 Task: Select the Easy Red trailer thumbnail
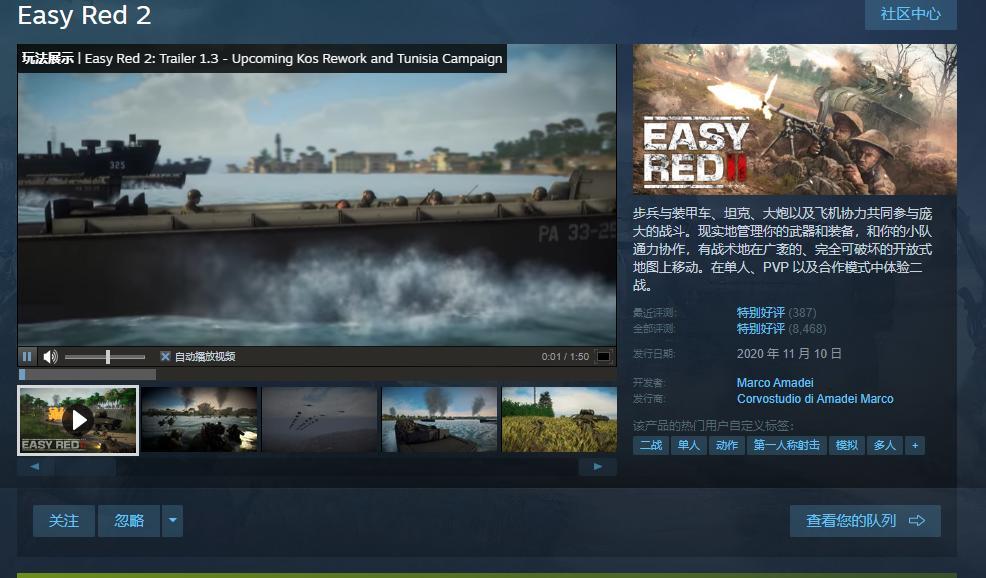coord(78,420)
